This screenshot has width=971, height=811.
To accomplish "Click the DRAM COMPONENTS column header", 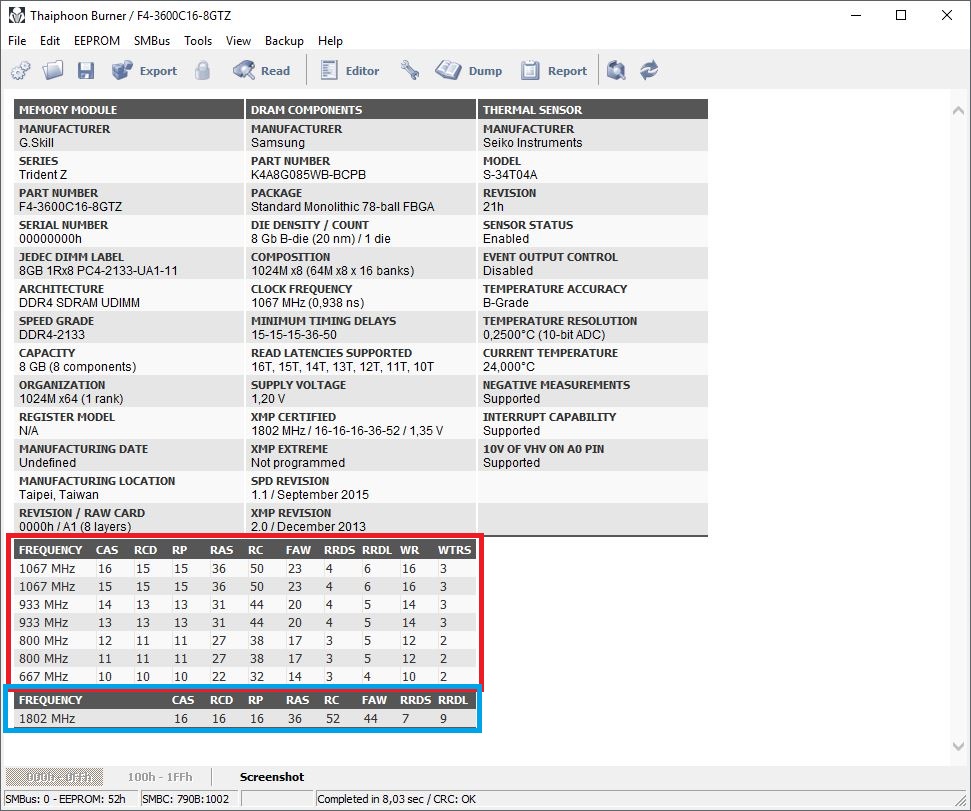I will click(x=360, y=110).
